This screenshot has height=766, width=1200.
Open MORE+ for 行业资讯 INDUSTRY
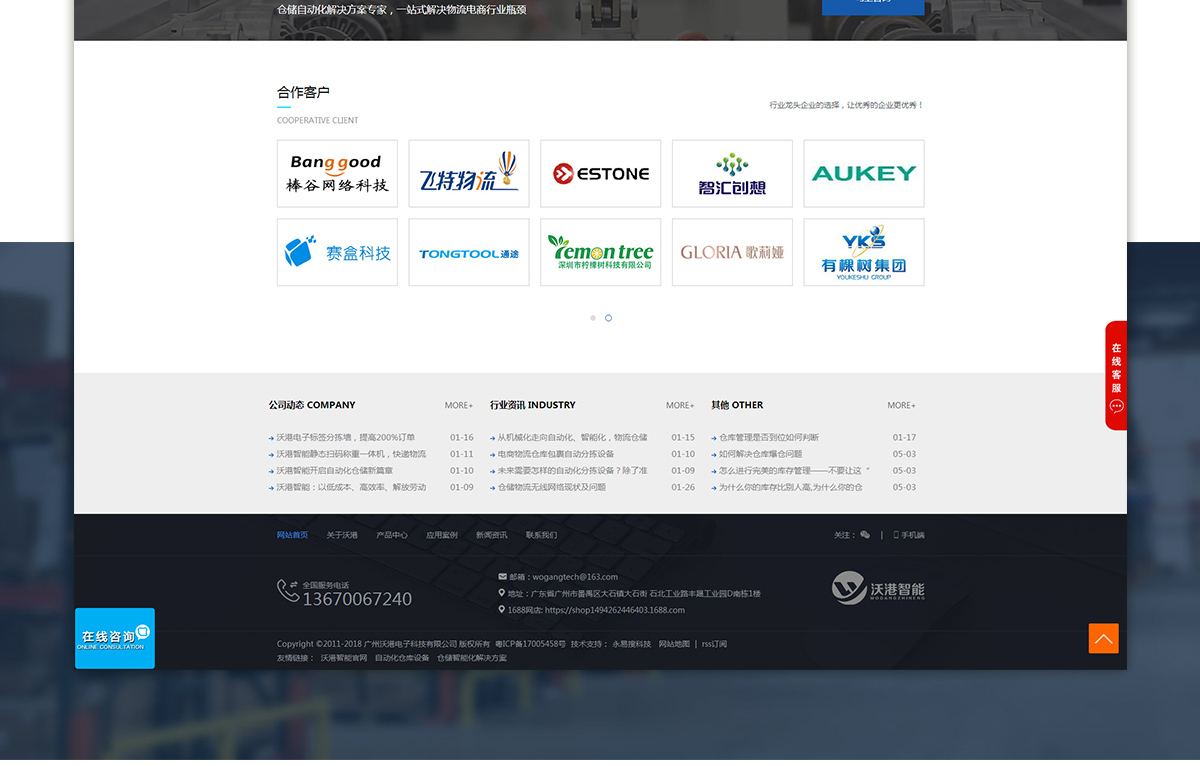coord(680,405)
